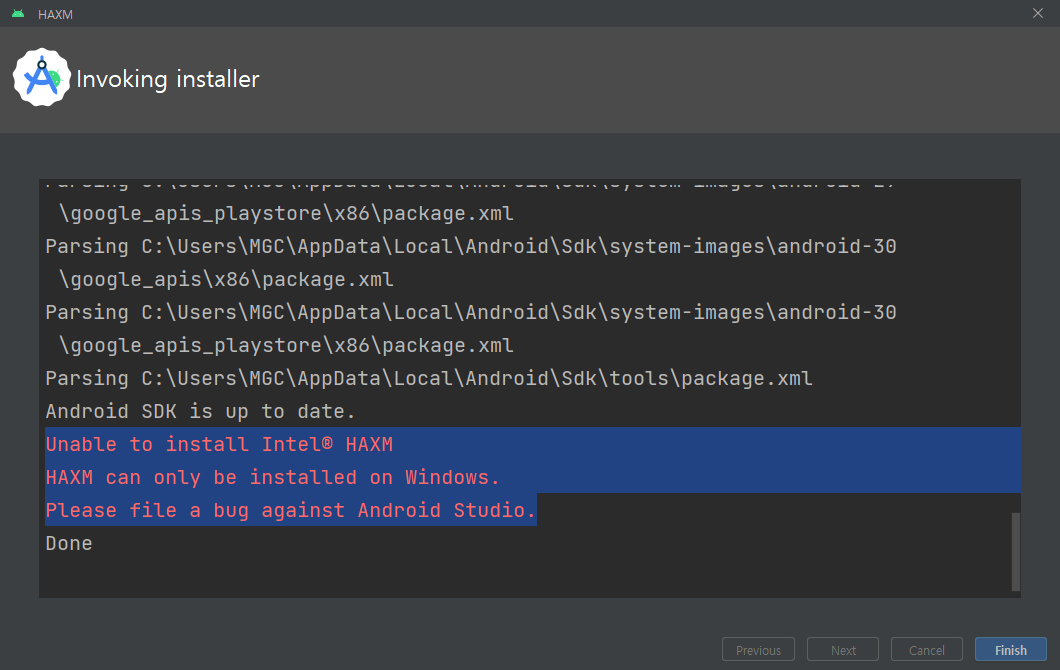Click the '\google_apis\x86\package.xml' log line
This screenshot has width=1060, height=670.
pos(226,279)
